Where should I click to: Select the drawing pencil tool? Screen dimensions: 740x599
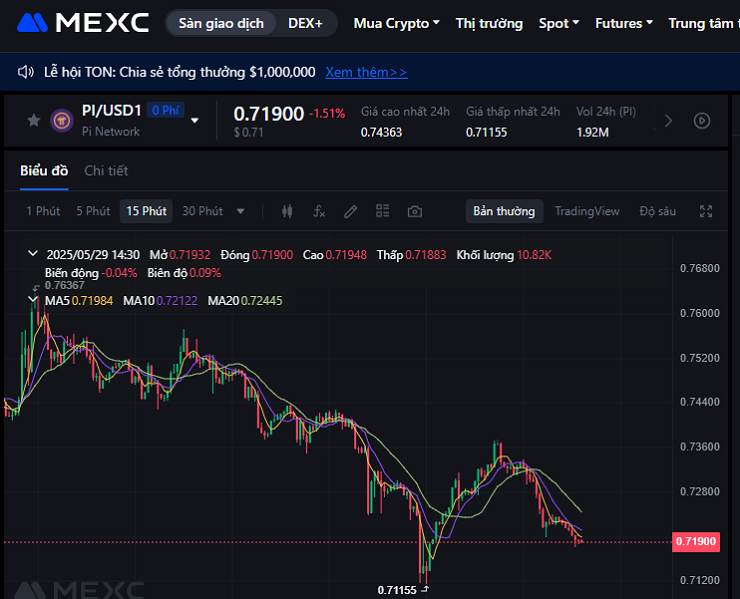click(351, 211)
